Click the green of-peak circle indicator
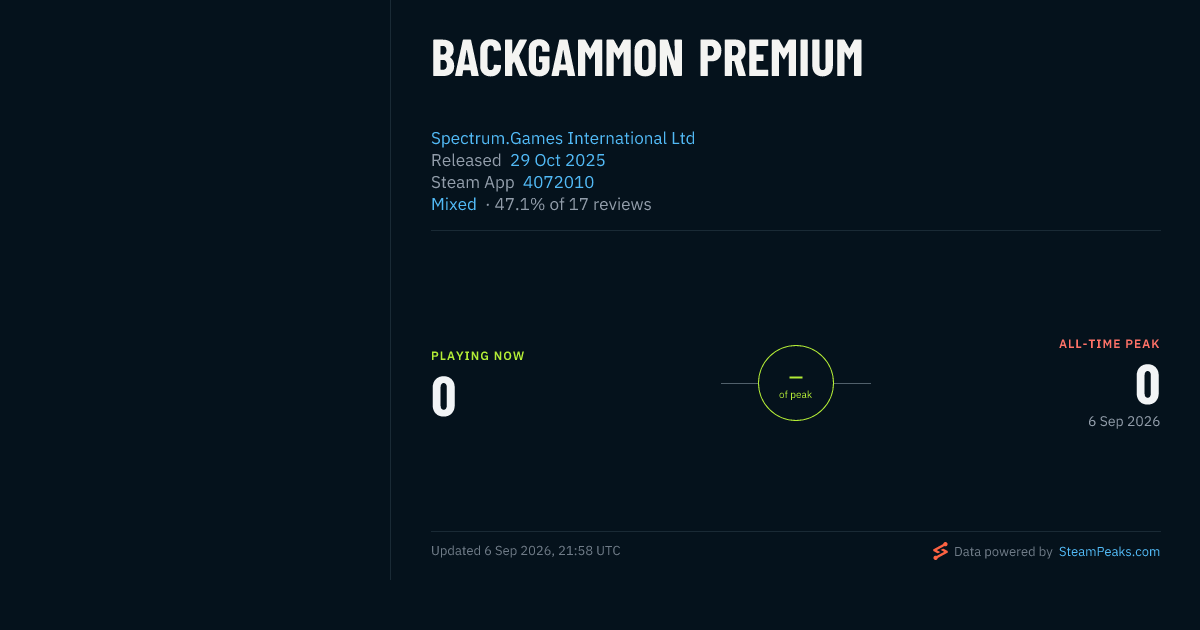 click(796, 383)
